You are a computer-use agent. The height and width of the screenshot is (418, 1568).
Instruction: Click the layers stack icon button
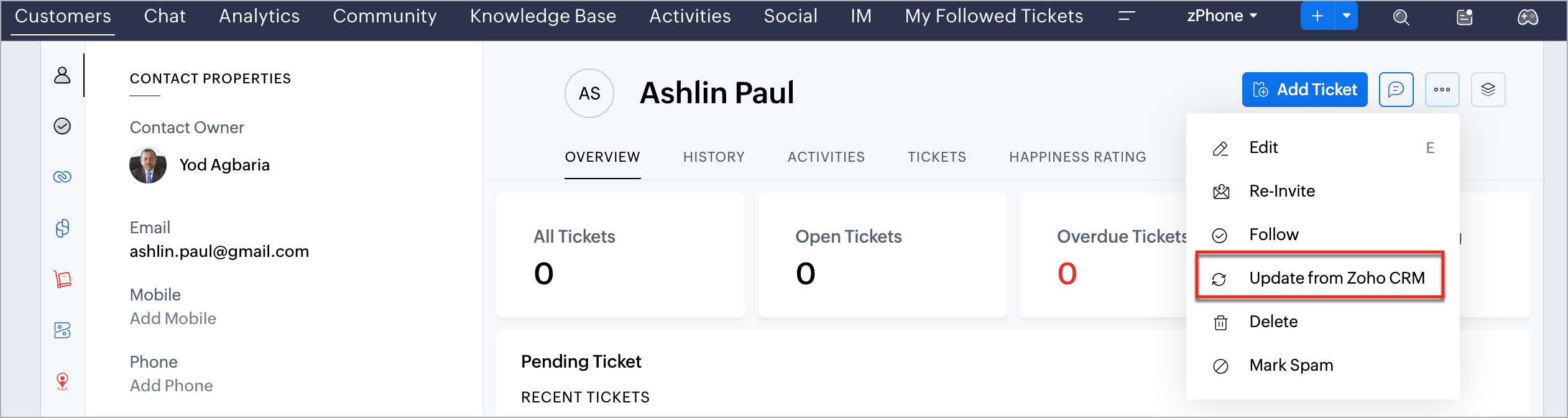[x=1488, y=90]
